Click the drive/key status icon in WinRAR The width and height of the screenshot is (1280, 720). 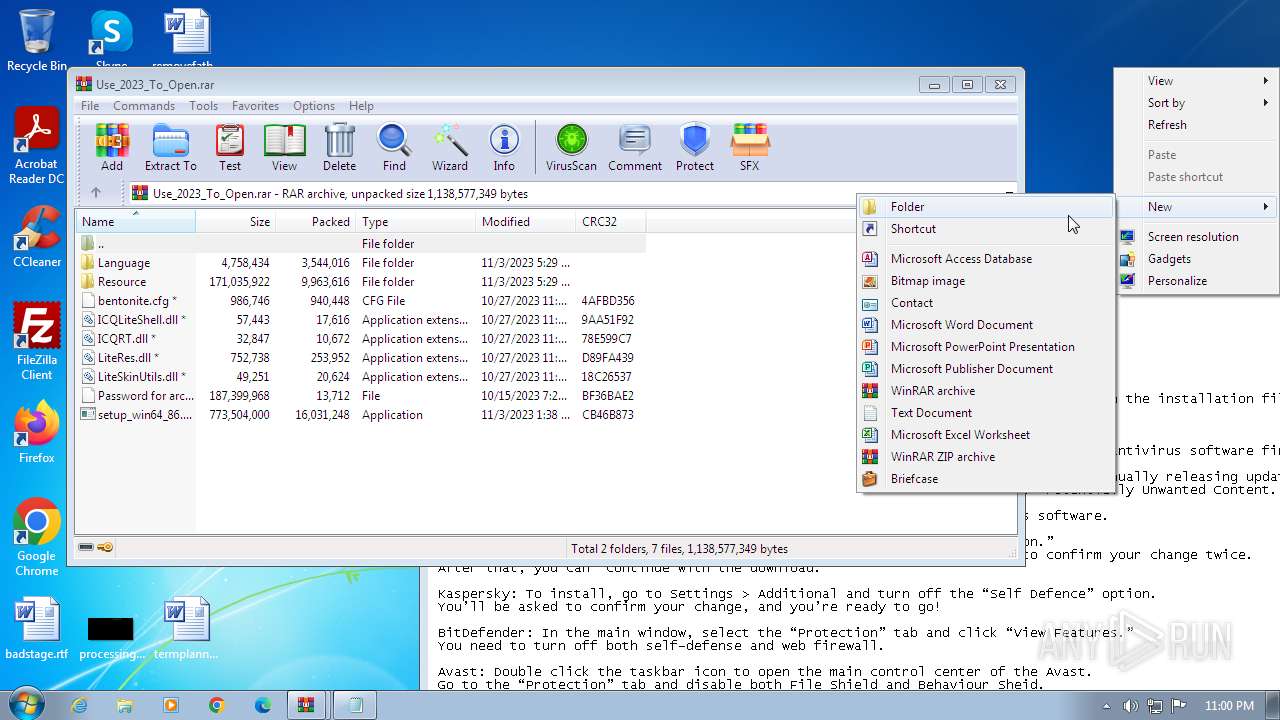(x=96, y=548)
